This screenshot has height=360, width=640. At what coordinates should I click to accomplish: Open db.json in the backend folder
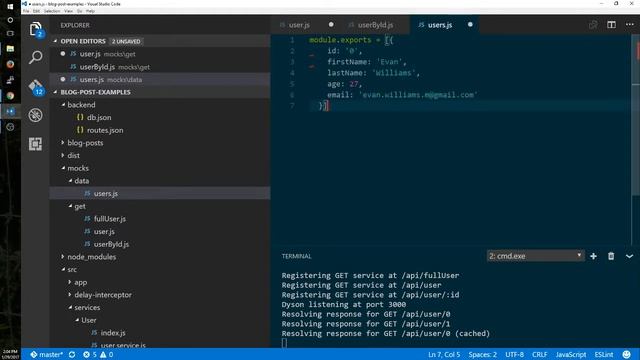point(99,117)
